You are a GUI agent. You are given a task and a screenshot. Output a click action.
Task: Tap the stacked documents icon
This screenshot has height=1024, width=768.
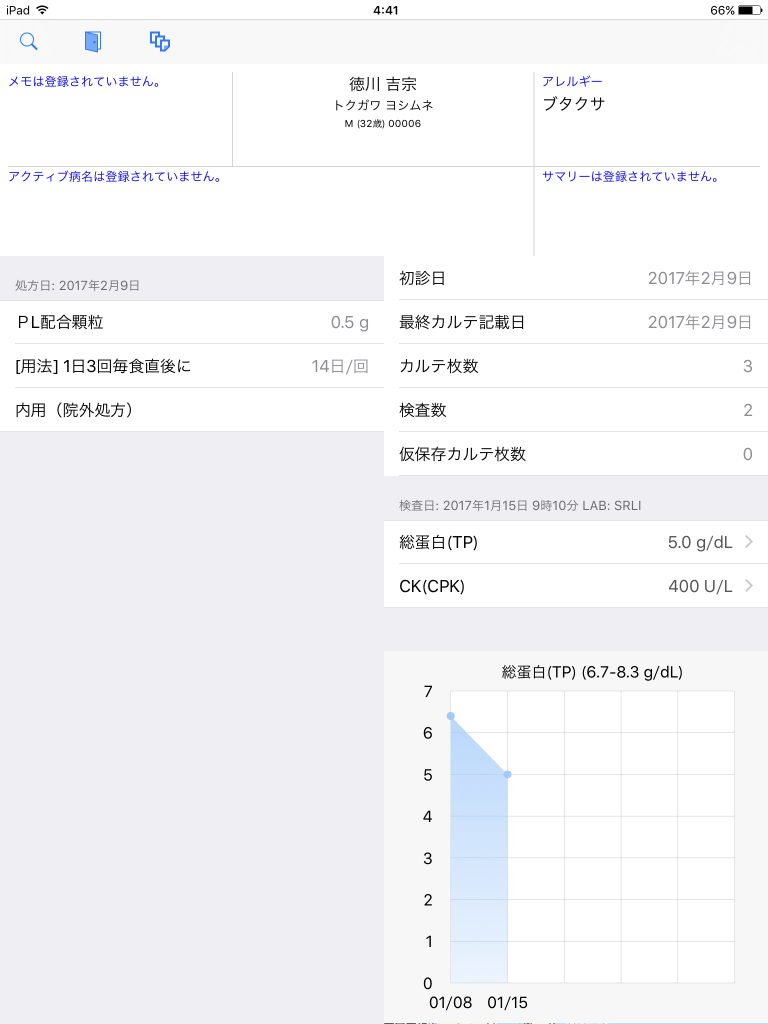tap(159, 41)
